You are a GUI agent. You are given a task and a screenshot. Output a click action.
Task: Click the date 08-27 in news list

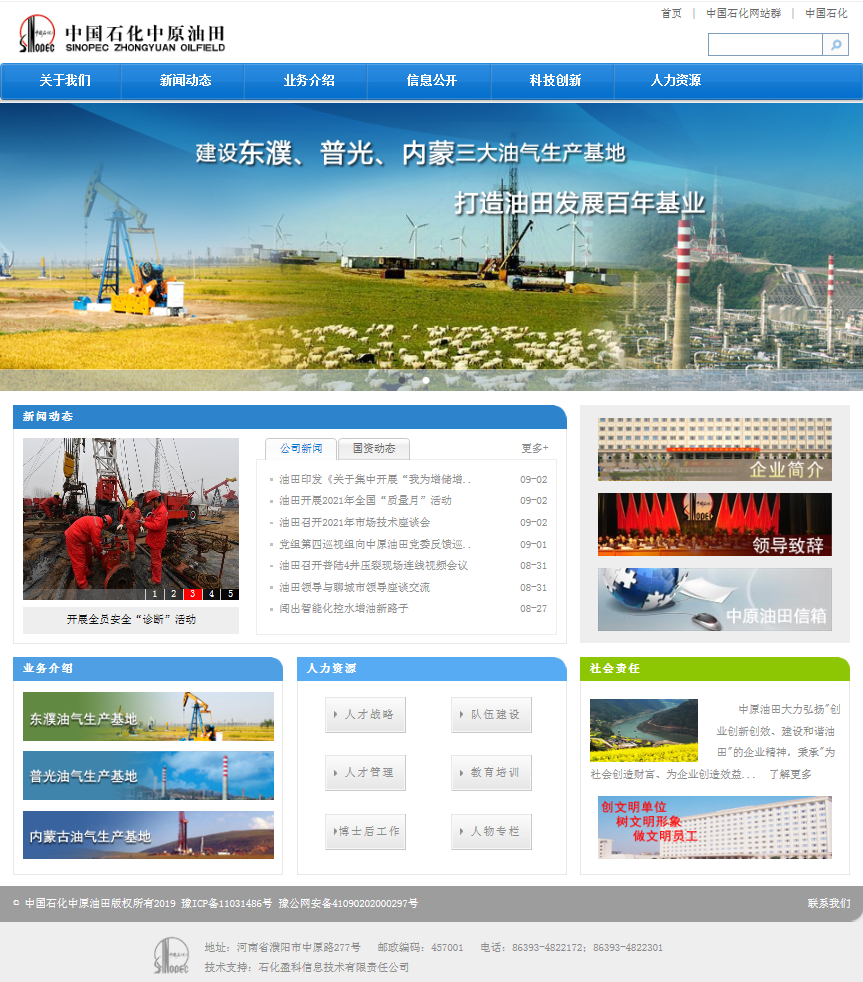pos(534,608)
